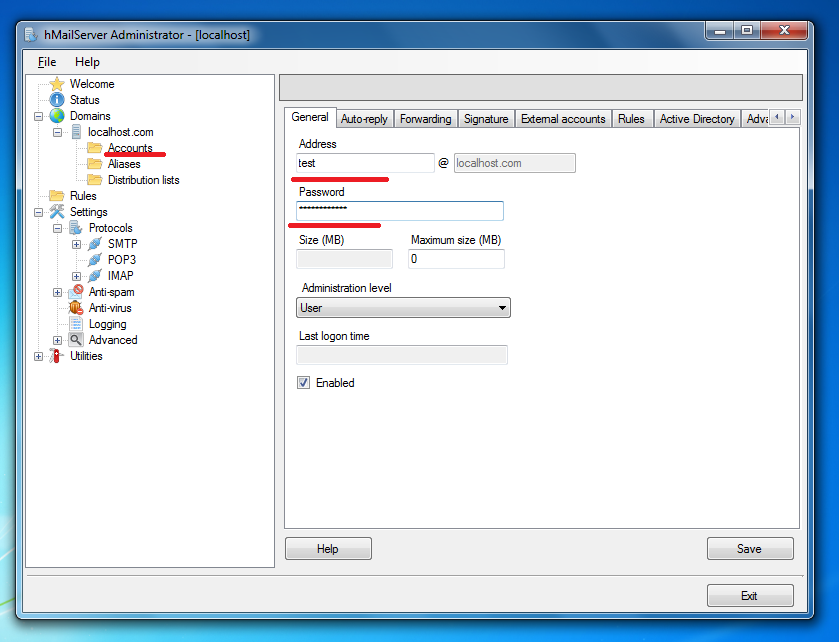Select Status in the tree
Screen dimensions: 839x642
(x=85, y=100)
